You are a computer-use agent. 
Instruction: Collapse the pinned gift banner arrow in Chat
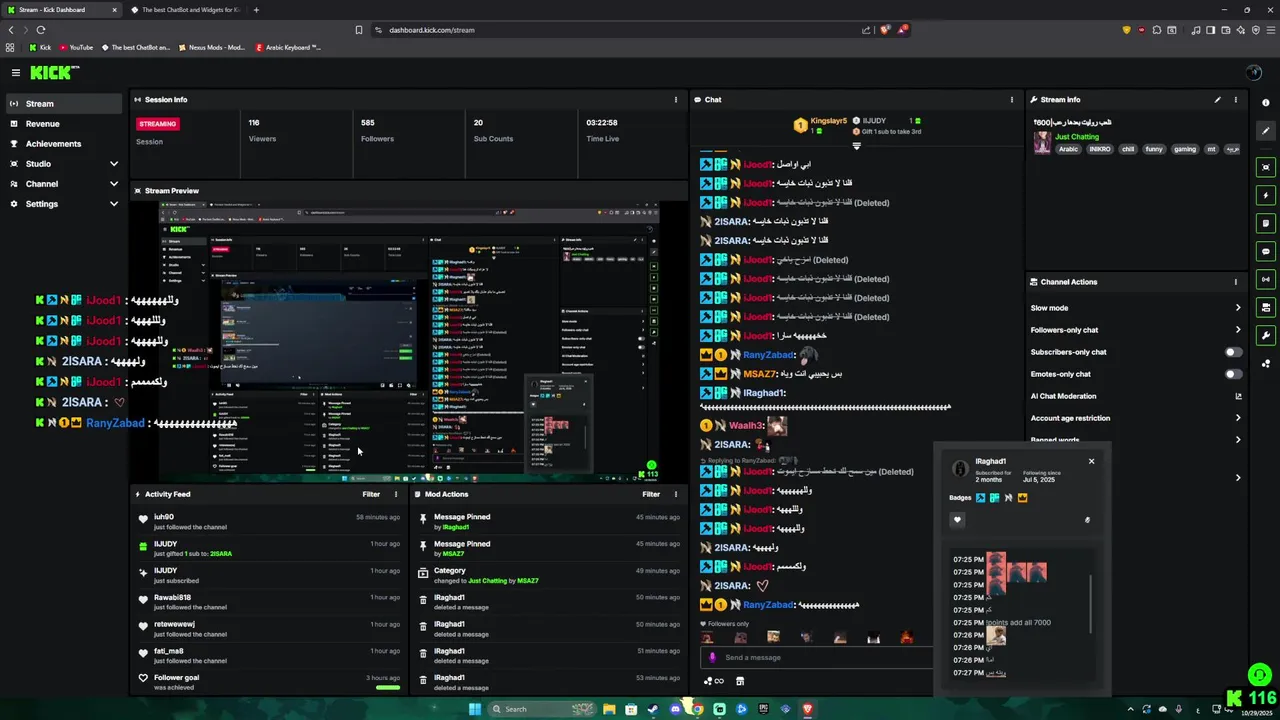click(856, 146)
